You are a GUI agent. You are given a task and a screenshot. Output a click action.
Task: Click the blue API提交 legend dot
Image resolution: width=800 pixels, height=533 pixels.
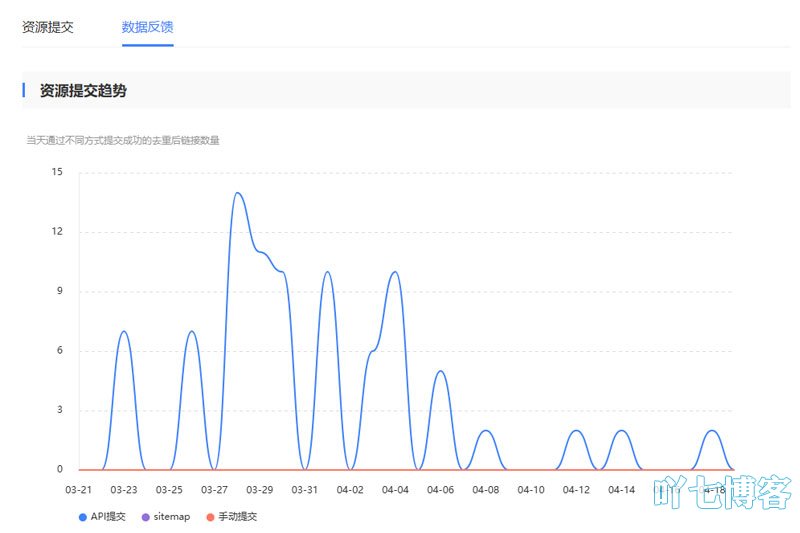83,517
